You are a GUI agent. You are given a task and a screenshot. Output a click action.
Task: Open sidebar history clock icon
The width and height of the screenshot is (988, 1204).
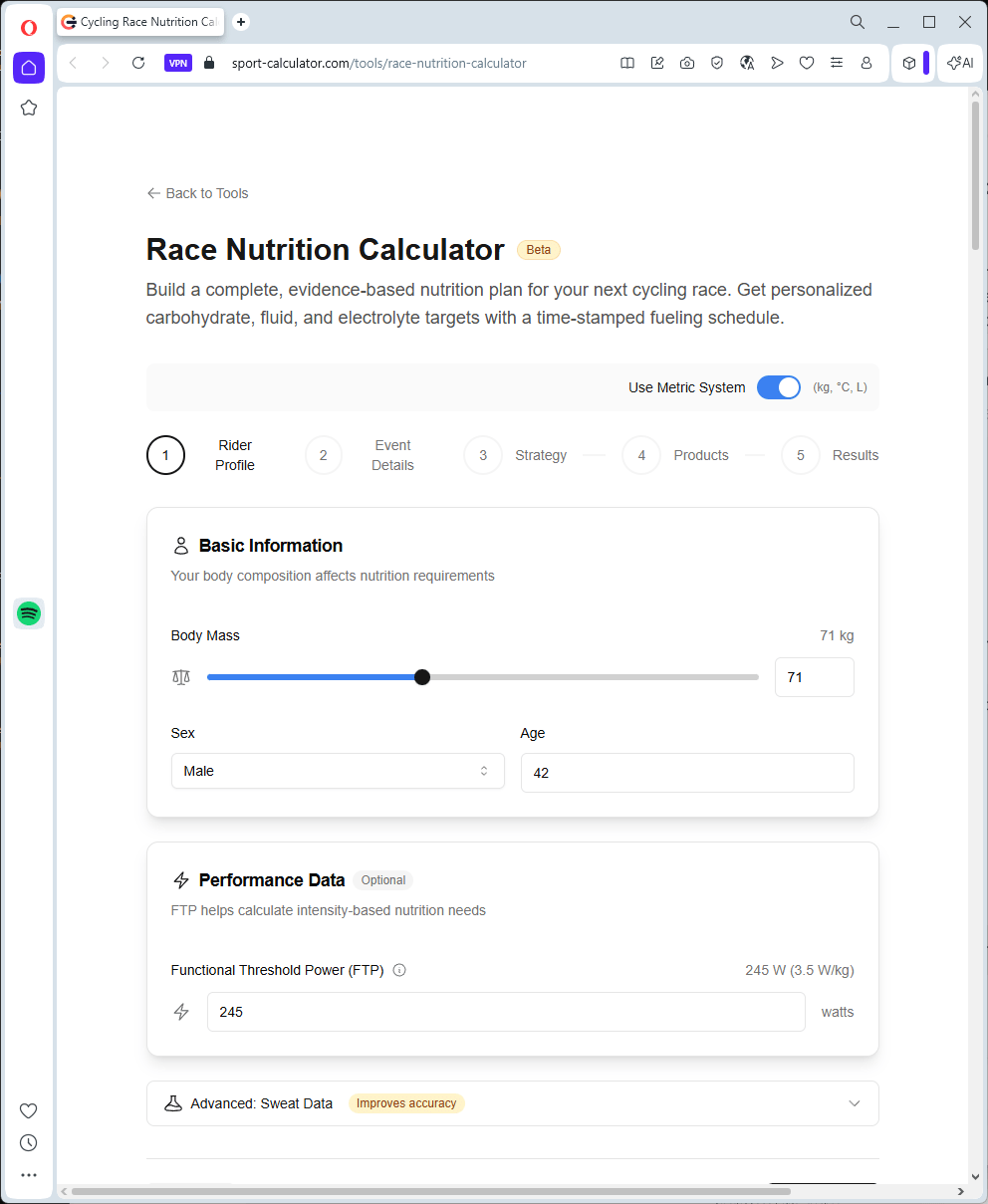29,1142
